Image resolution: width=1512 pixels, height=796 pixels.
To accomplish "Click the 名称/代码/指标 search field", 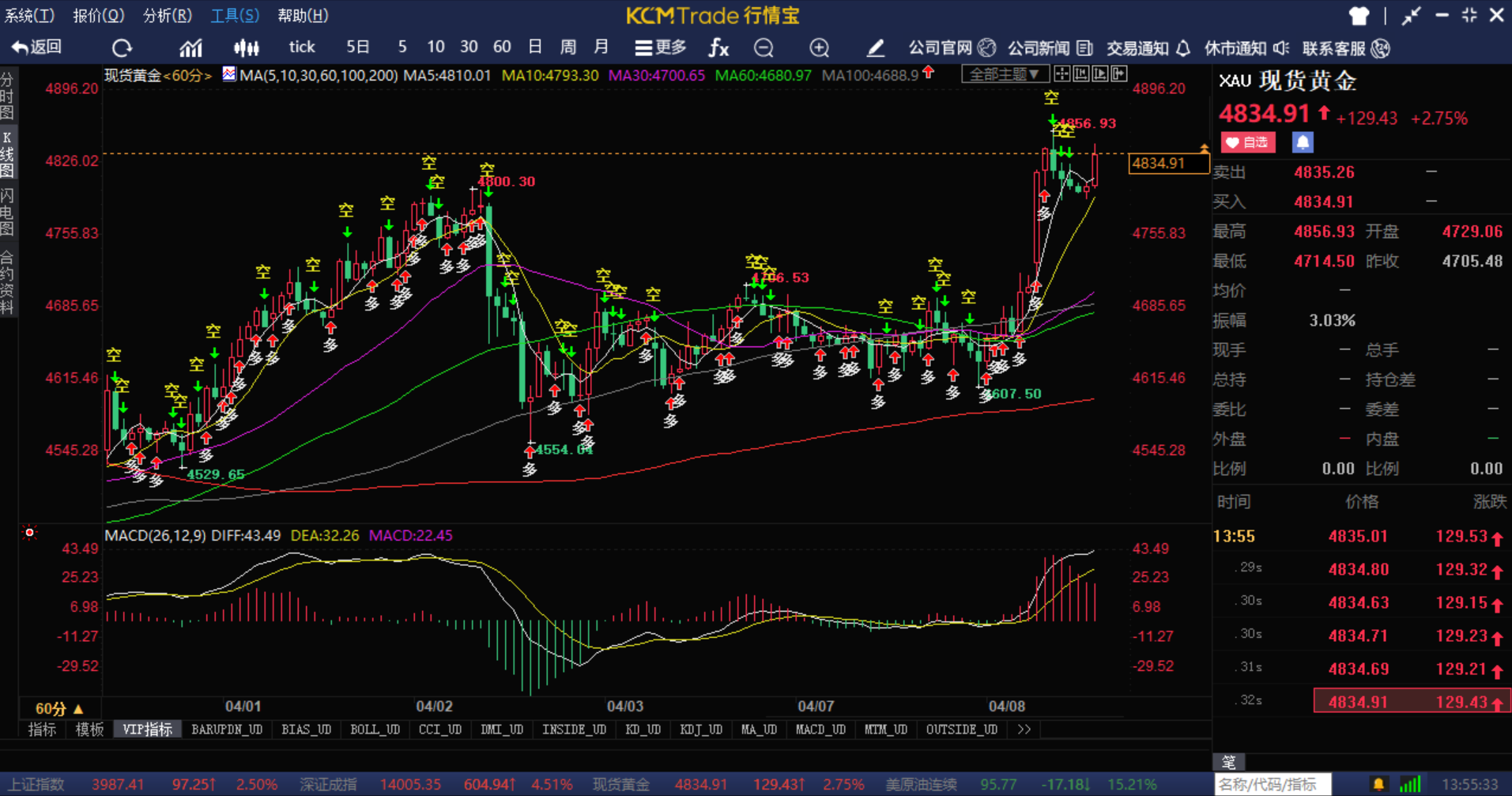I will tap(1273, 784).
